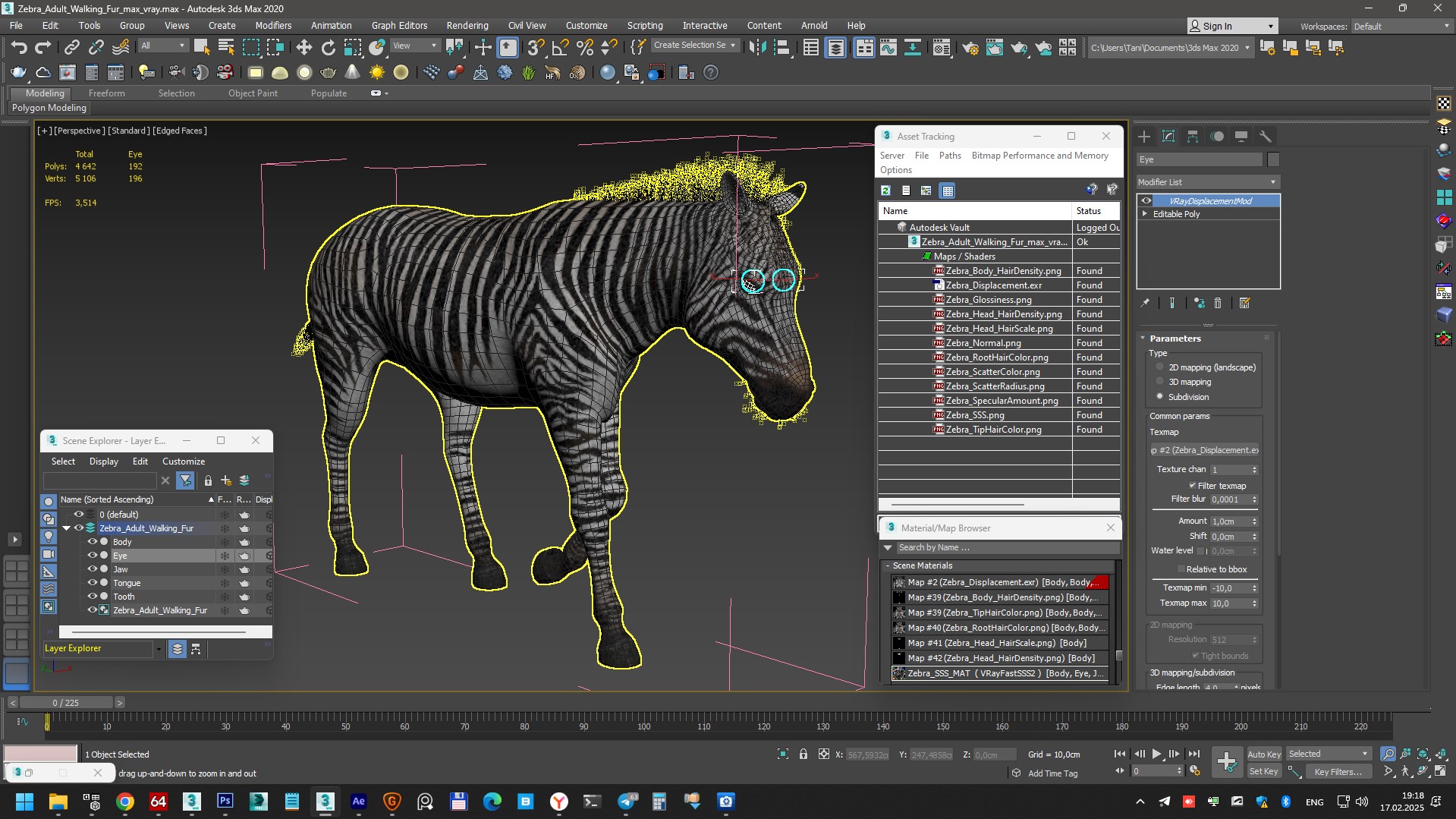
Task: Open the Utilities wrench icon
Action: (1266, 137)
